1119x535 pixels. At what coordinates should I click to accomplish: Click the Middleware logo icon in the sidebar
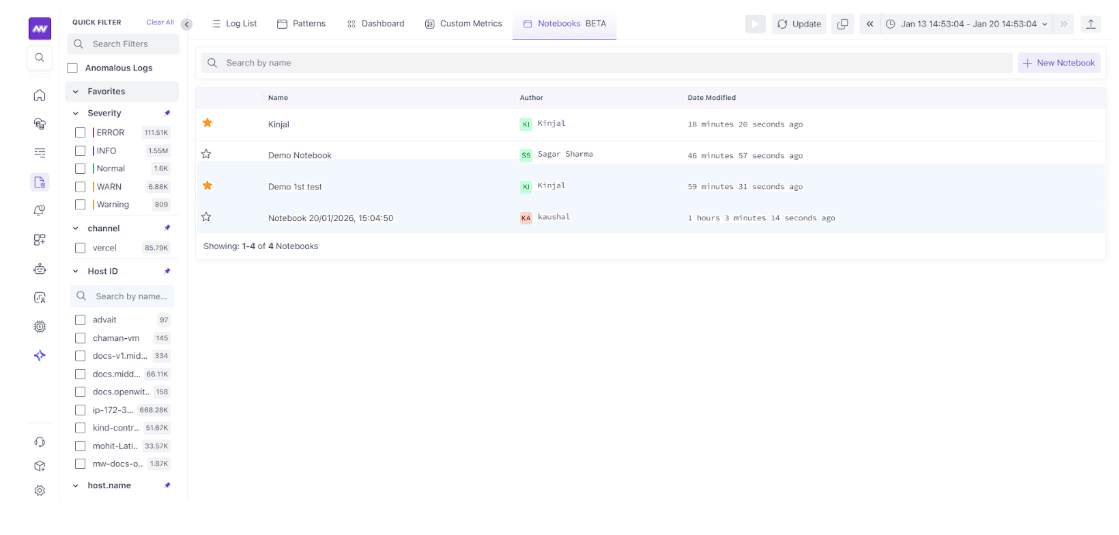pyautogui.click(x=40, y=28)
